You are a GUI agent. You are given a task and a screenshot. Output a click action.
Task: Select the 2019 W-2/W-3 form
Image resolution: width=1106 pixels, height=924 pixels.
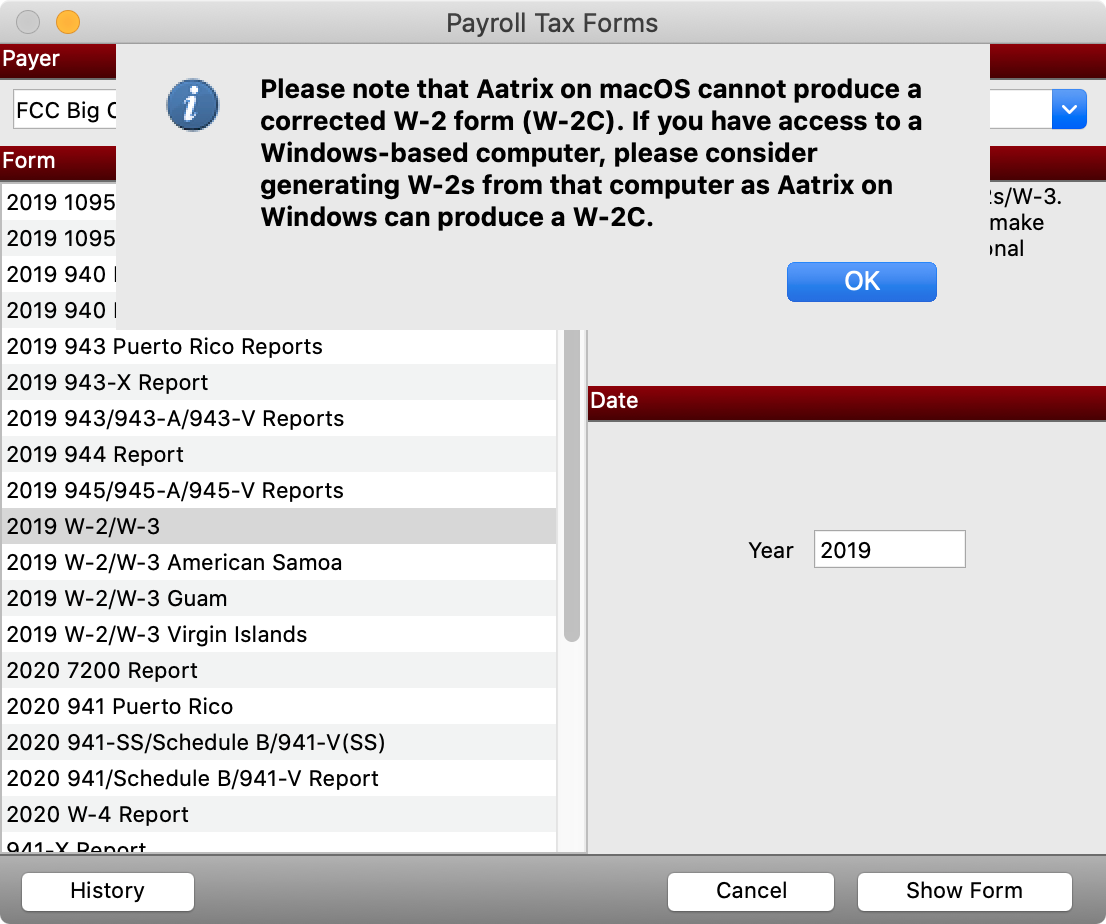(x=84, y=527)
